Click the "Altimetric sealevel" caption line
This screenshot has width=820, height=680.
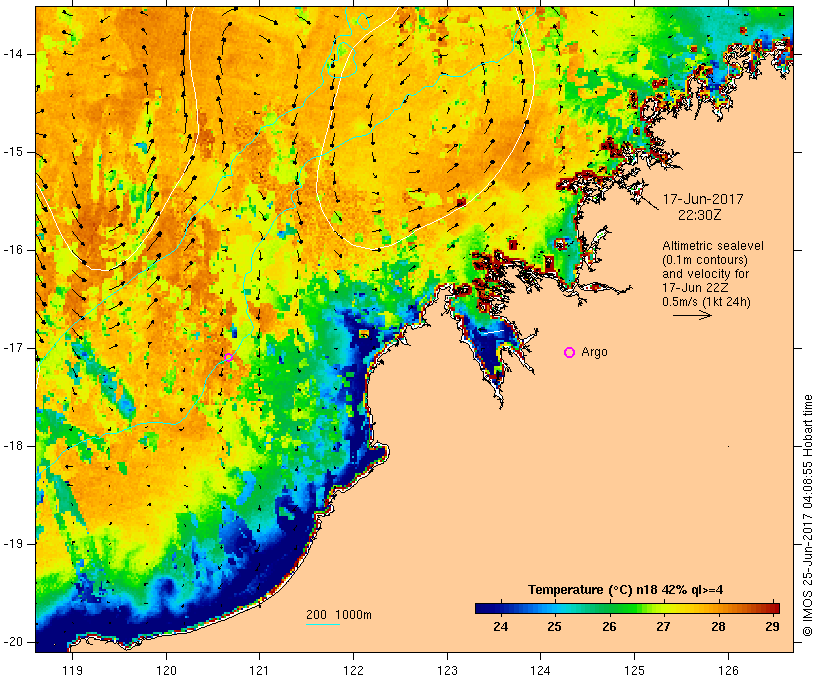click(x=713, y=246)
